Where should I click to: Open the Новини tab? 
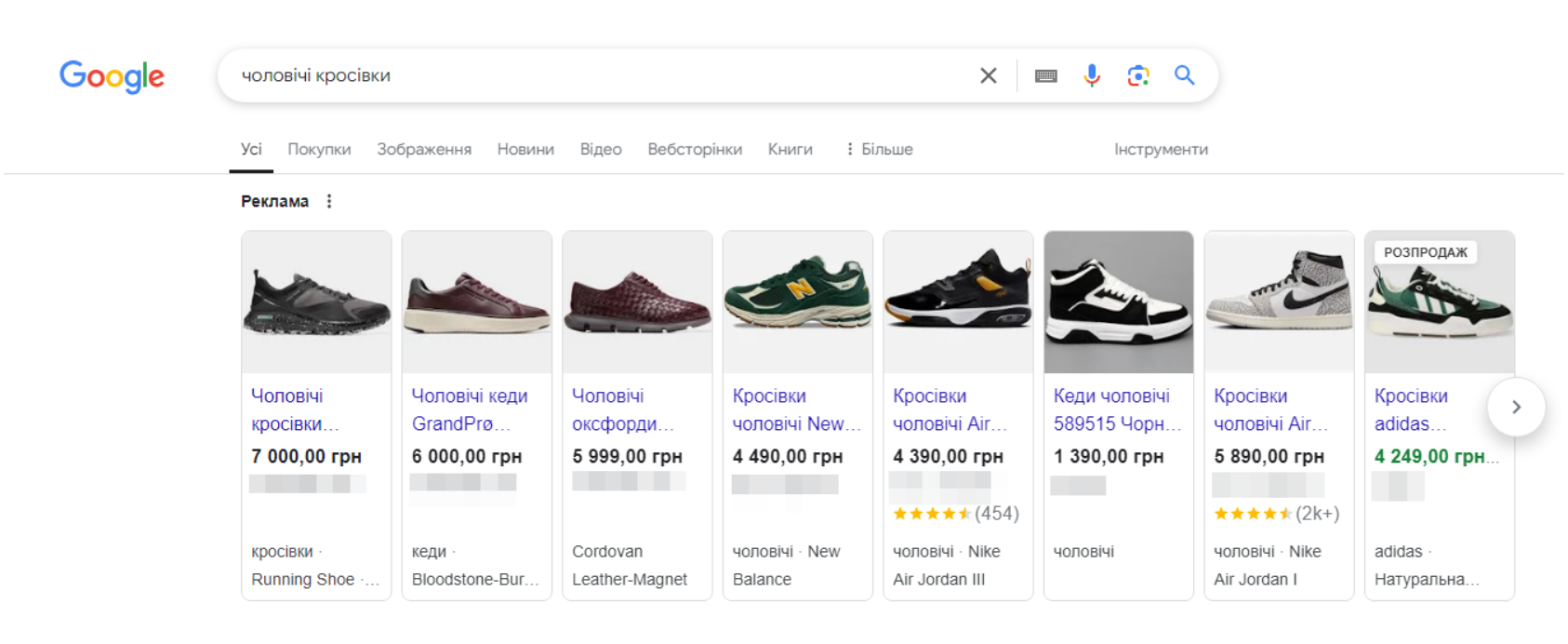[x=525, y=149]
